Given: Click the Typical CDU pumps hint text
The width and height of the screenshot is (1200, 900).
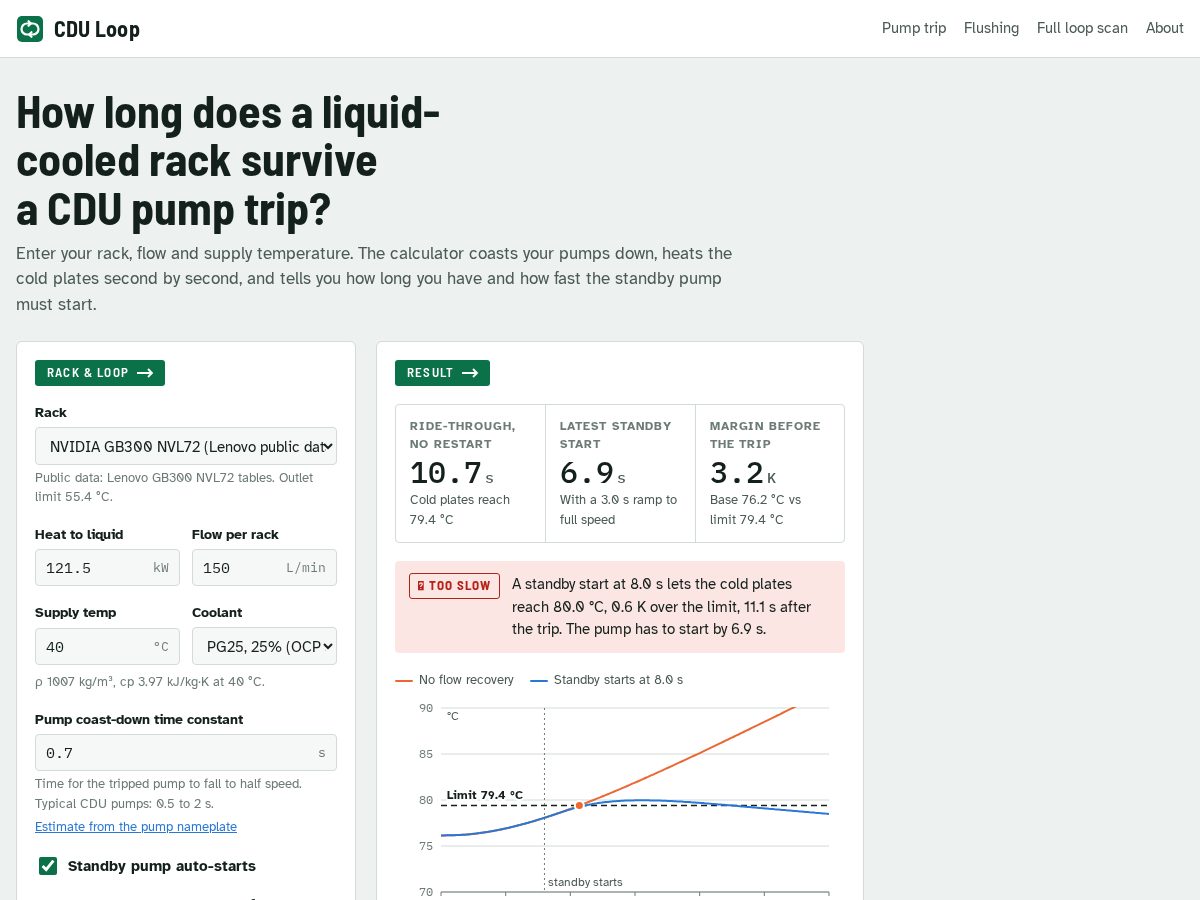Looking at the screenshot, I should coord(124,803).
